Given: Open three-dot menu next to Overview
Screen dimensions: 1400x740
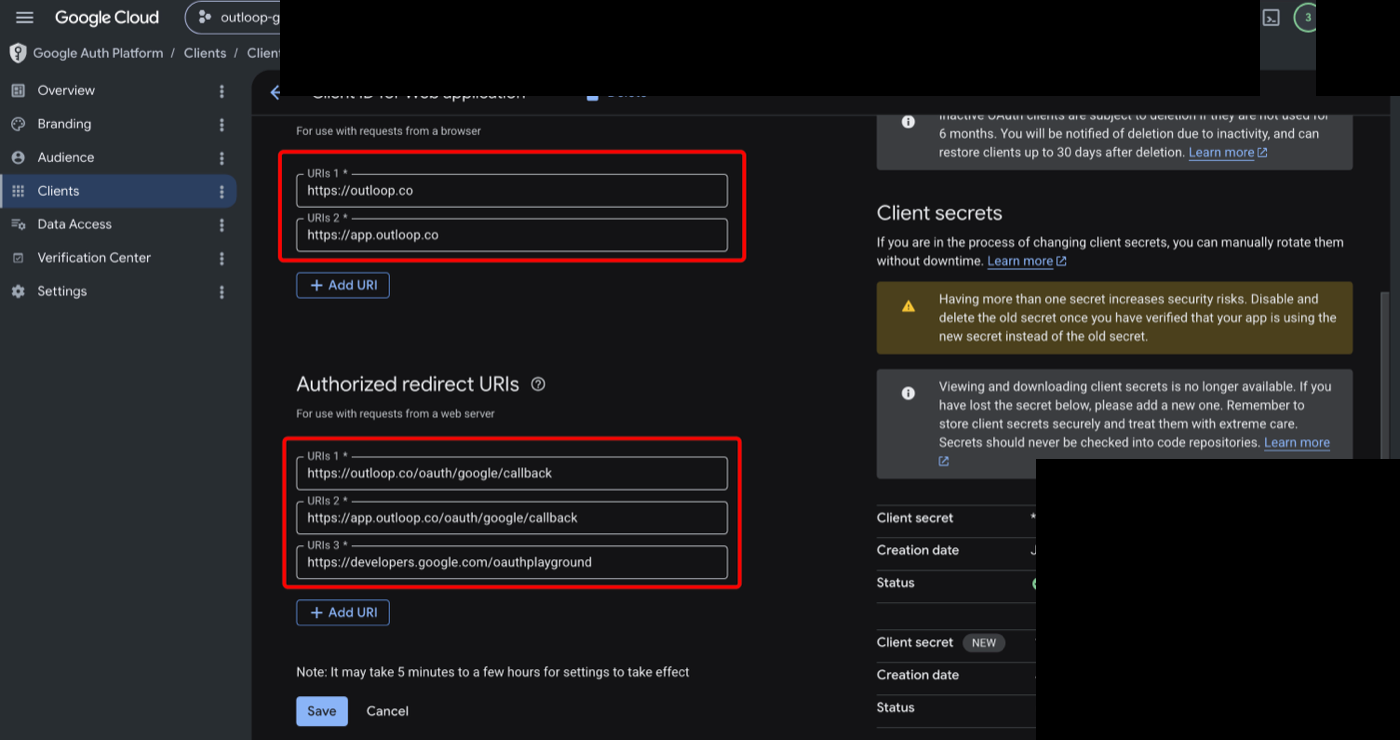Looking at the screenshot, I should (x=222, y=91).
